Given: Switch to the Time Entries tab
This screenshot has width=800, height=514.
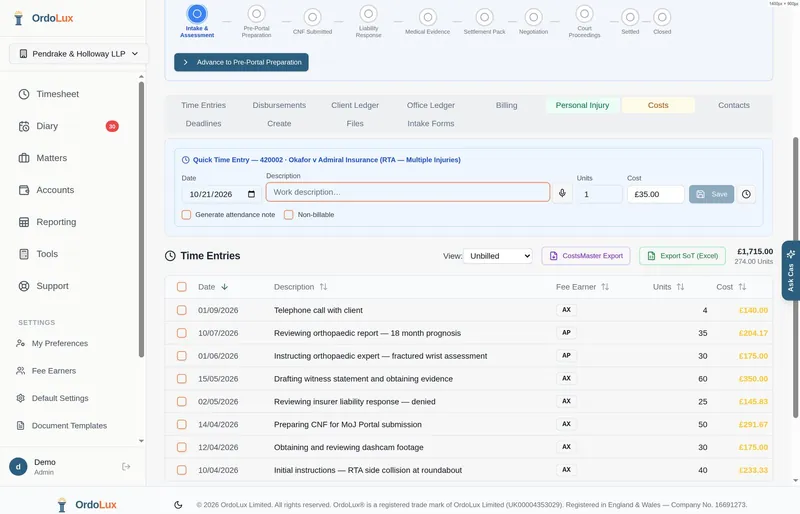Looking at the screenshot, I should click(203, 105).
